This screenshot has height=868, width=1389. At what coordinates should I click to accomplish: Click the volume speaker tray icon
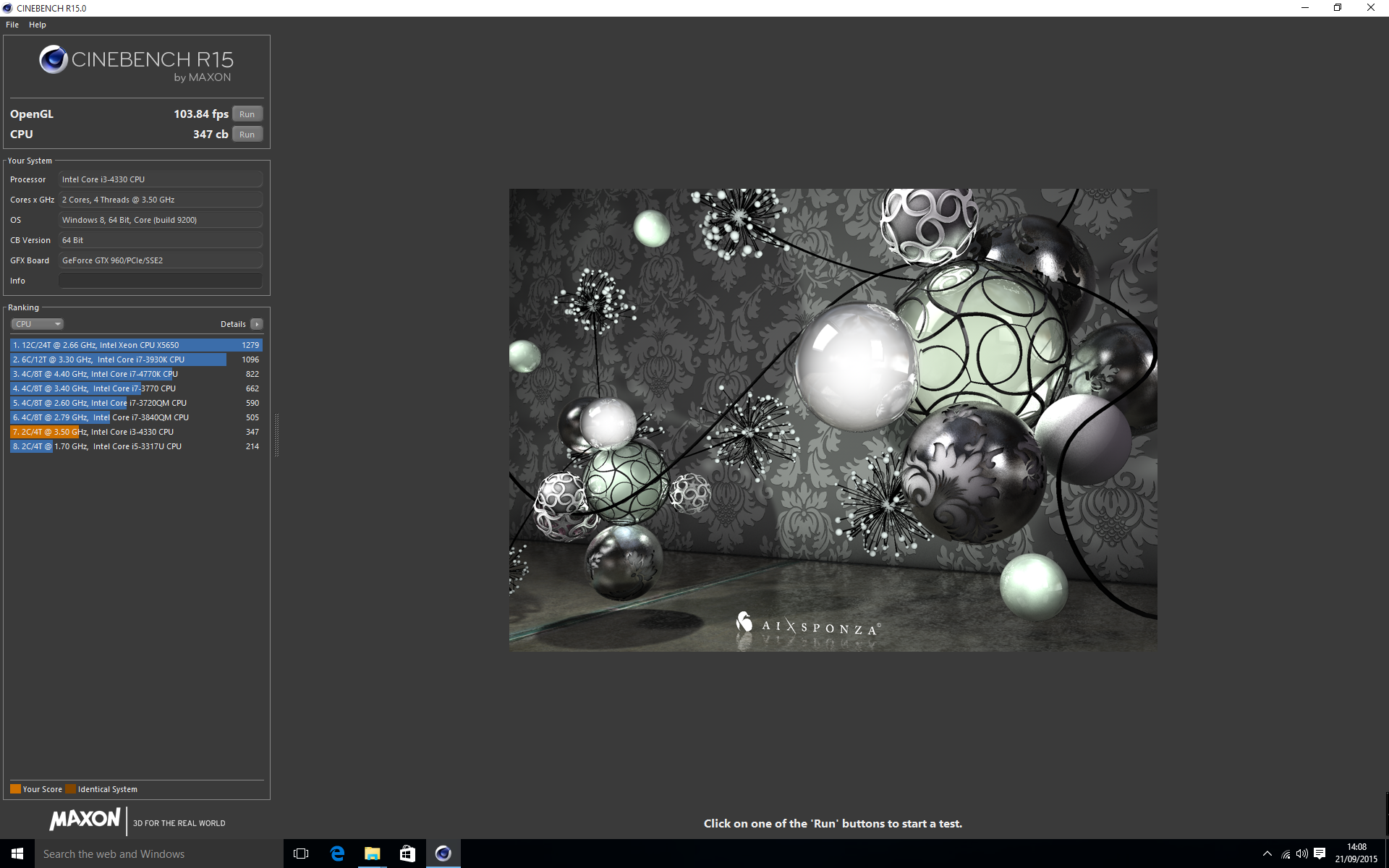click(1301, 854)
